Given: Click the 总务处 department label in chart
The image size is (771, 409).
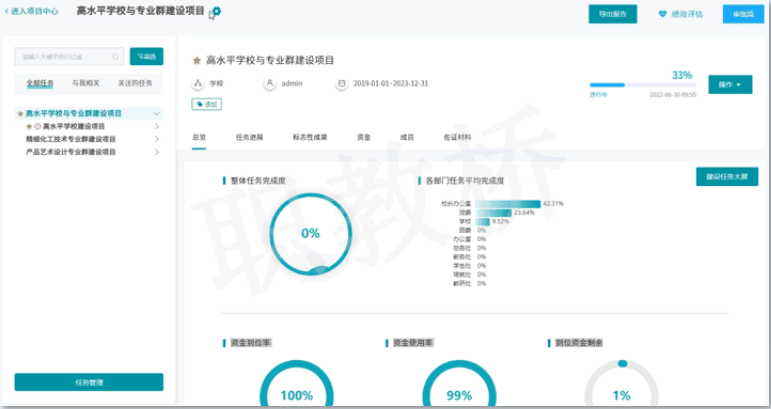Looking at the screenshot, I should (462, 248).
